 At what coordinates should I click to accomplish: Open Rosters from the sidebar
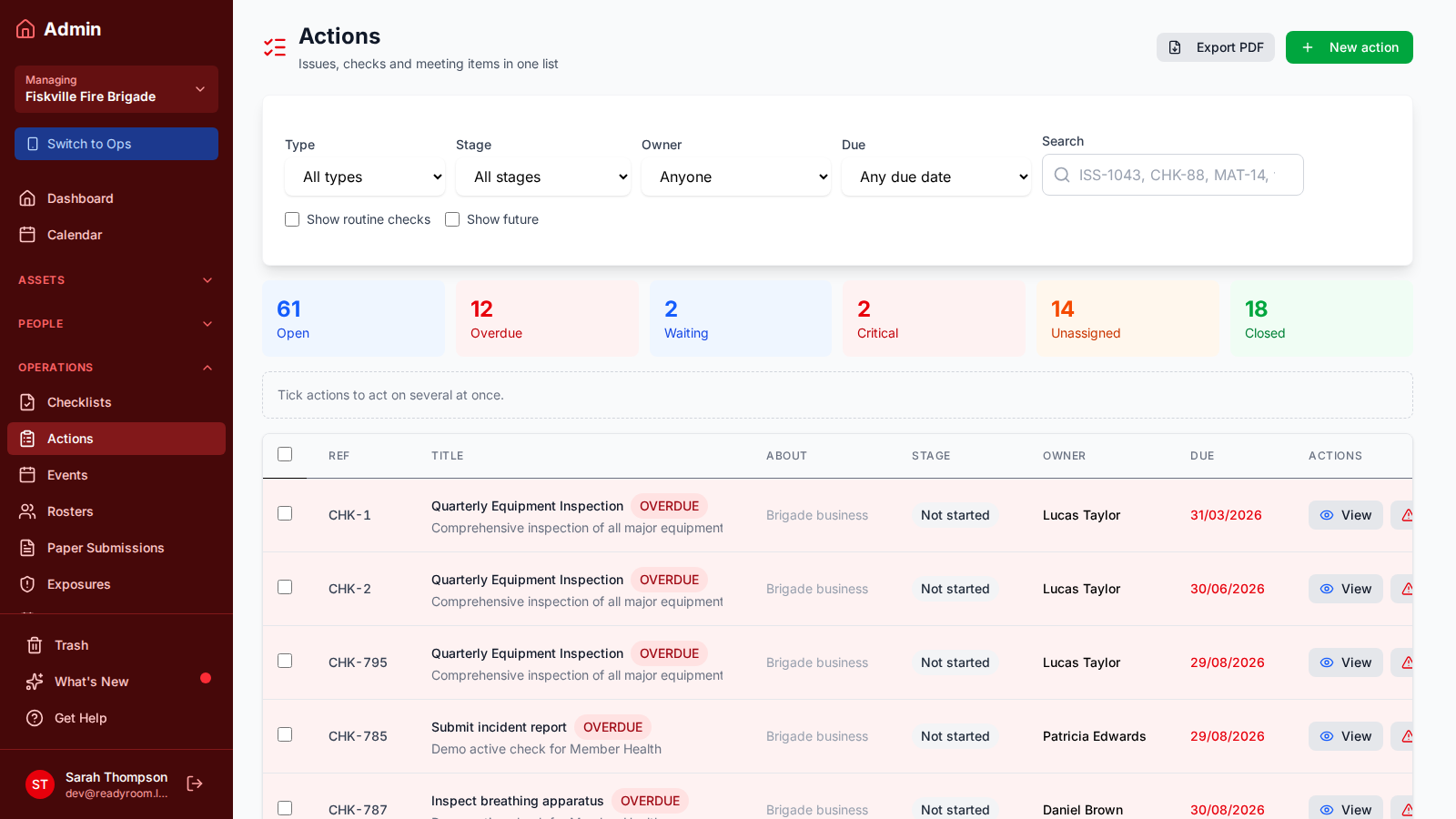pyautogui.click(x=116, y=511)
